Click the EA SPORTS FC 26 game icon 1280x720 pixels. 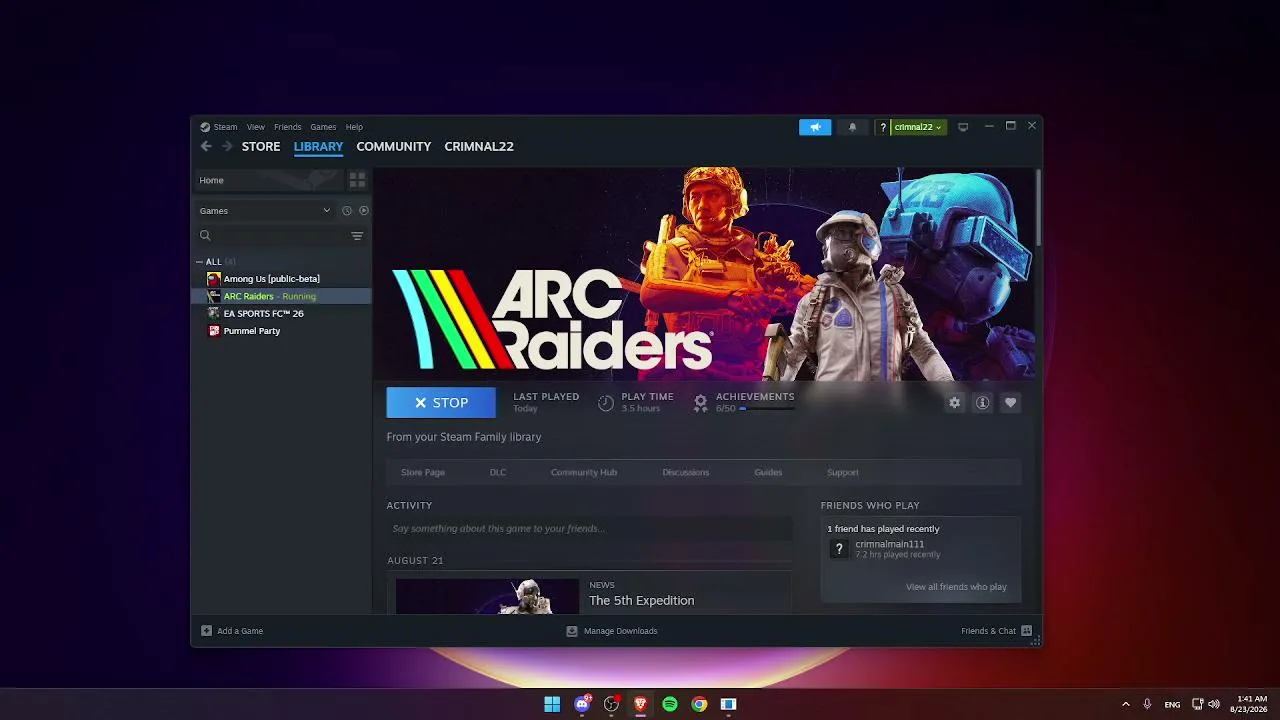click(213, 313)
